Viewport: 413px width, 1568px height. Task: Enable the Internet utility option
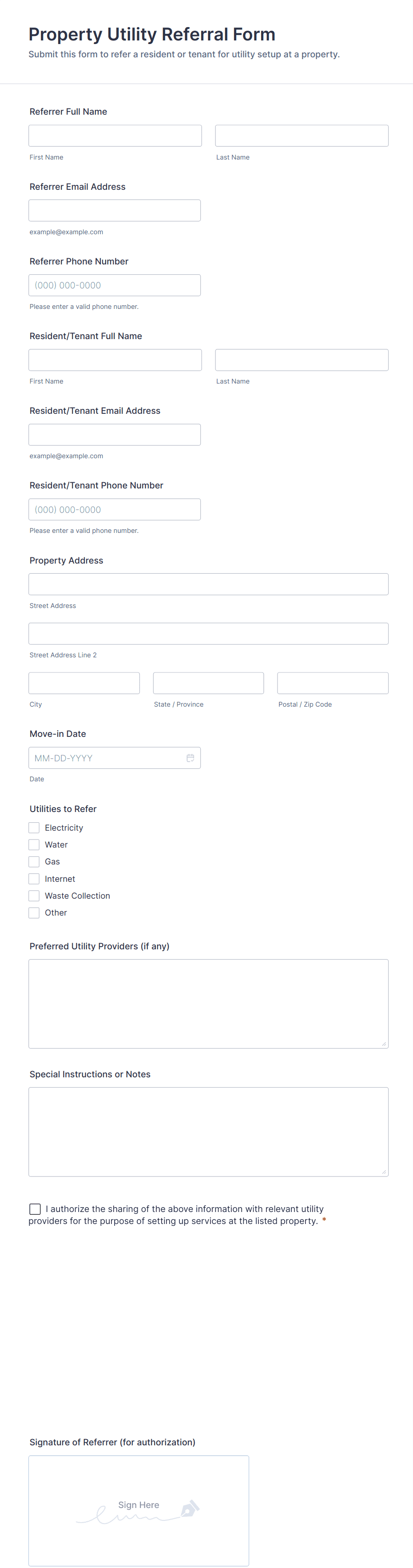pos(34,878)
